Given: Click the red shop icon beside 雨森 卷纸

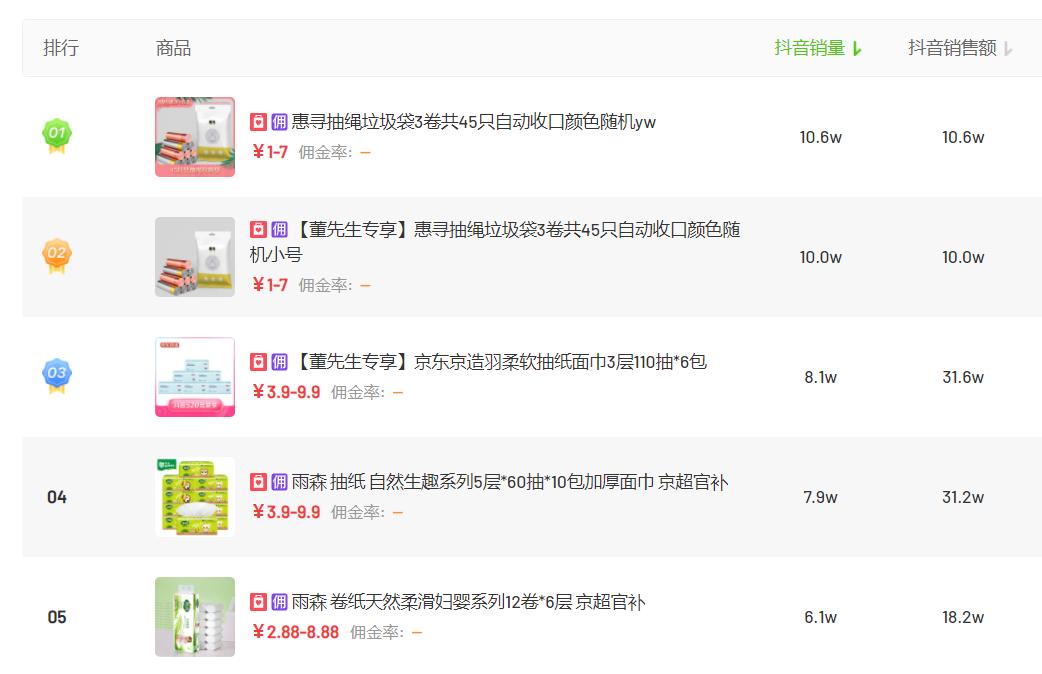Looking at the screenshot, I should 259,602.
